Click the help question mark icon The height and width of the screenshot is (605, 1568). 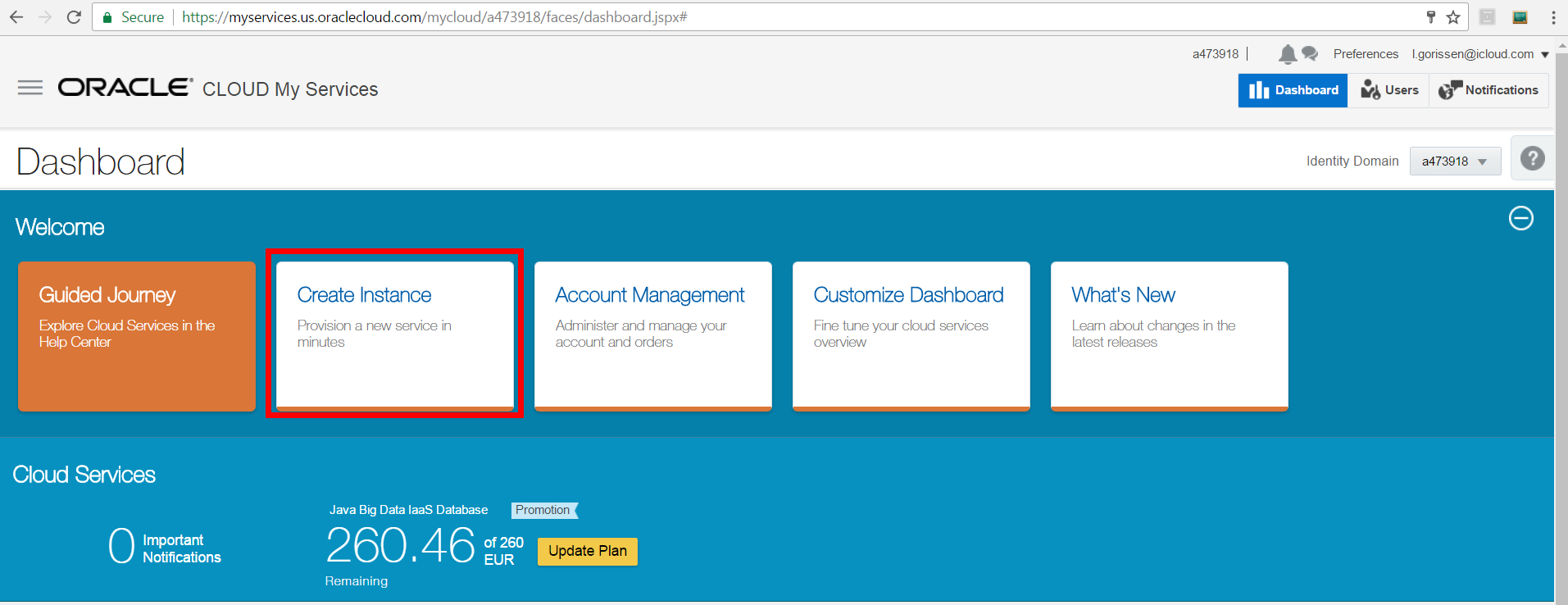coord(1532,158)
